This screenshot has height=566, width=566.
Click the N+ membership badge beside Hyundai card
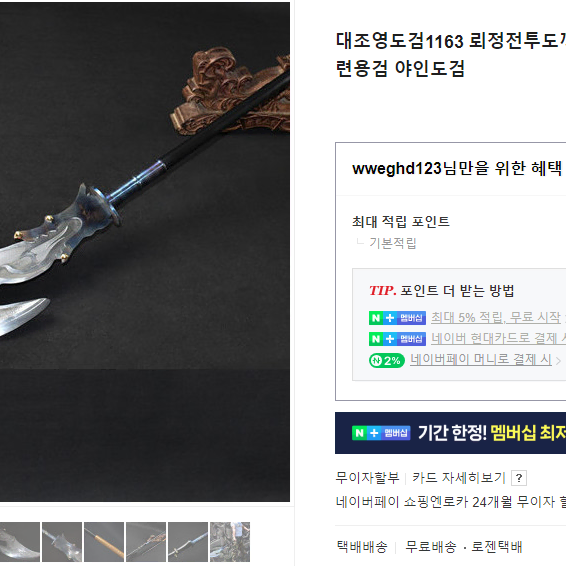[x=397, y=339]
